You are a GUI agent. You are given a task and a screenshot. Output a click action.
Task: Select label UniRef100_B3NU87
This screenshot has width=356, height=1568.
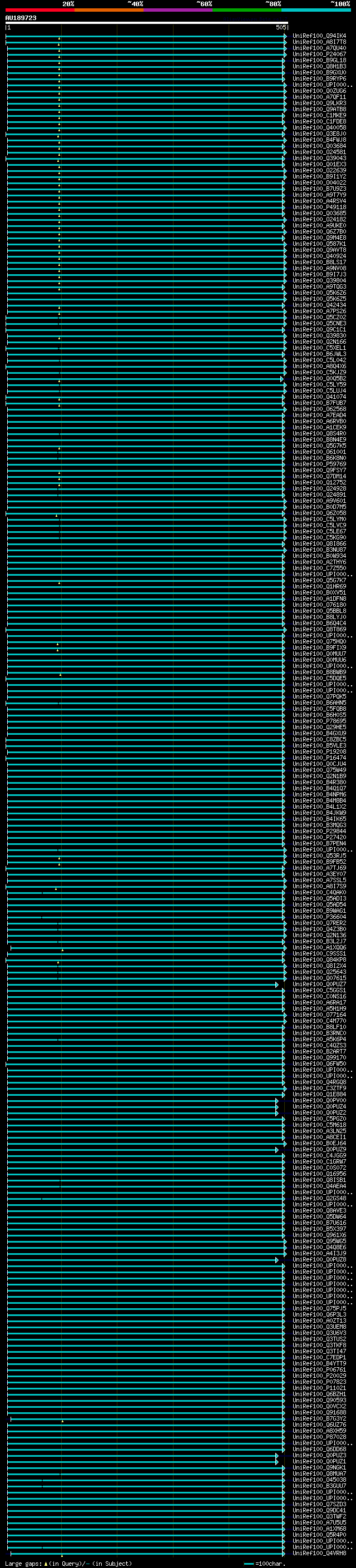[319, 550]
